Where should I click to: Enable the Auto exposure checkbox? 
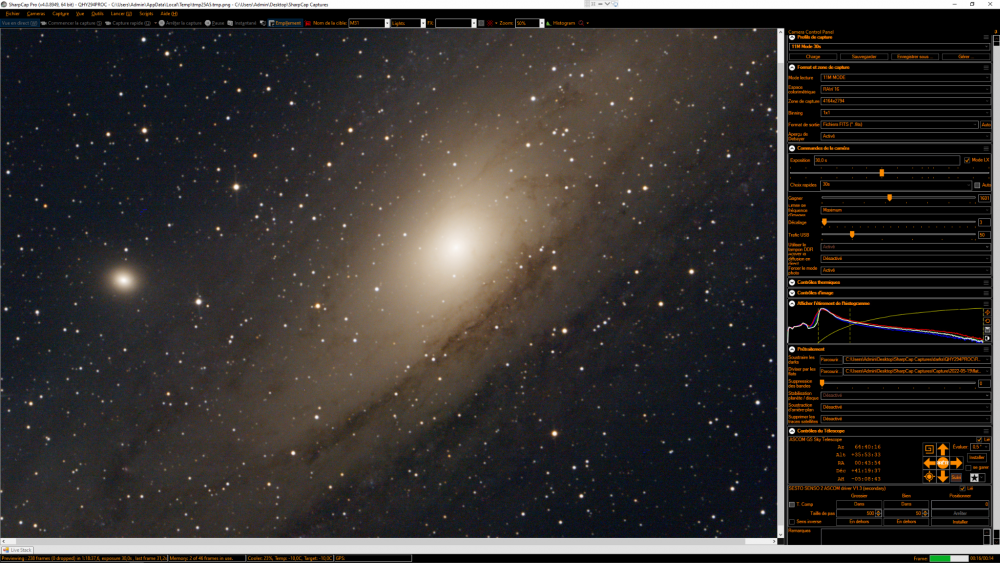click(x=977, y=185)
